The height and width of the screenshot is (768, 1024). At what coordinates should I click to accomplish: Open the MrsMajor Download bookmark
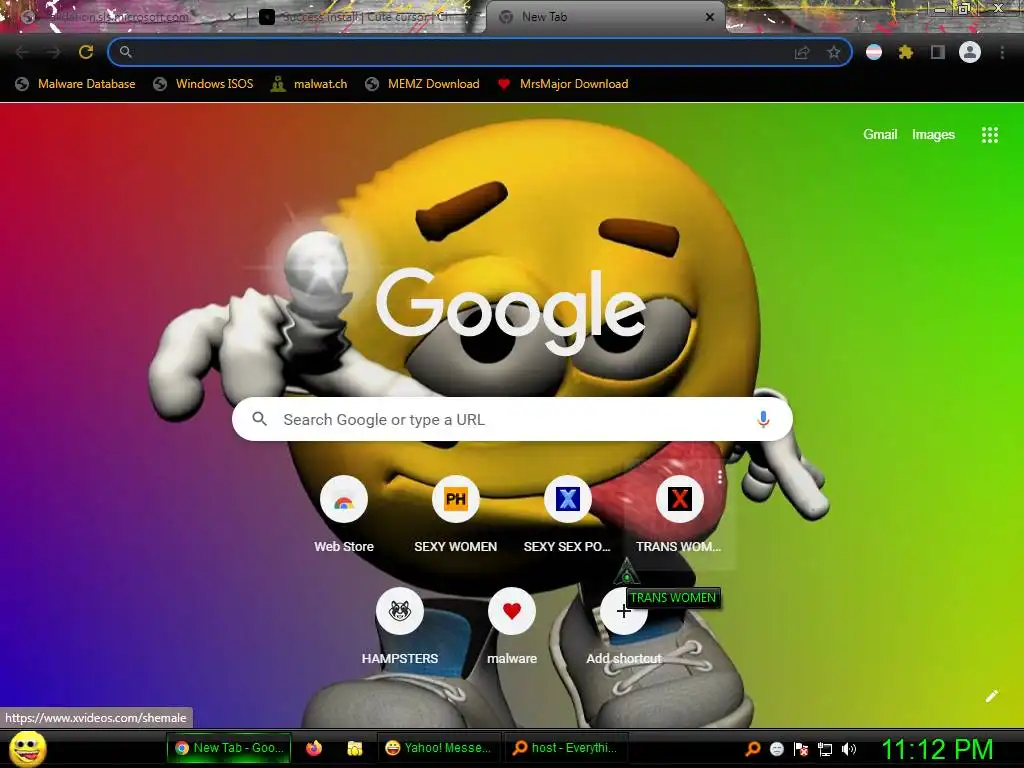[x=562, y=84]
